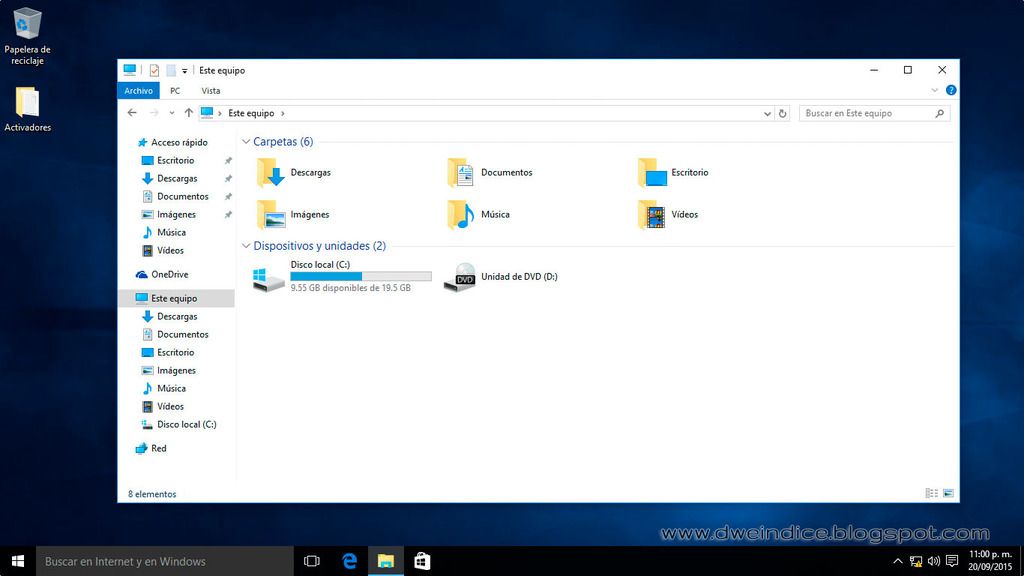Open the Windows Store taskbar icon
Viewport: 1024px width, 576px height.
(x=422, y=561)
